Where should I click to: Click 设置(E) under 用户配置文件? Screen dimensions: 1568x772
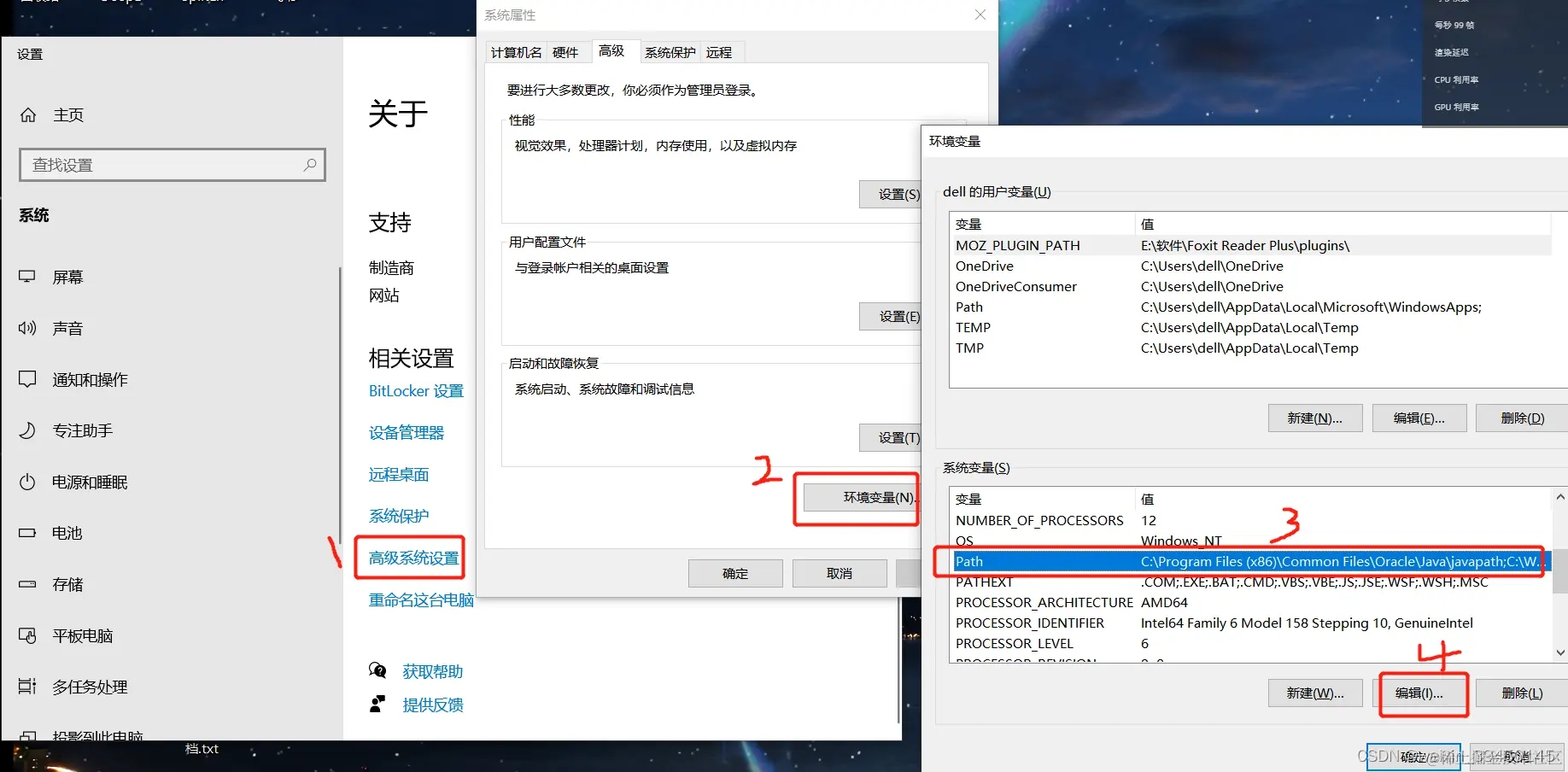(890, 316)
